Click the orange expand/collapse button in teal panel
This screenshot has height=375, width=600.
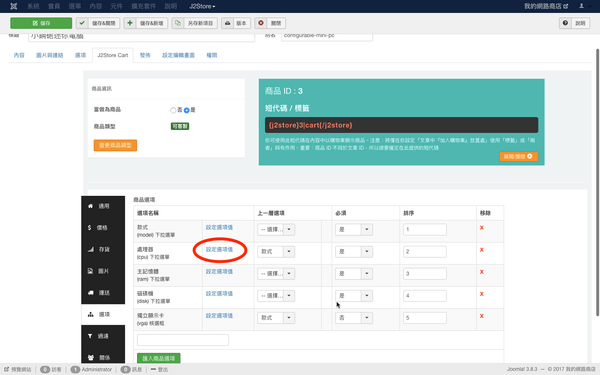point(518,157)
